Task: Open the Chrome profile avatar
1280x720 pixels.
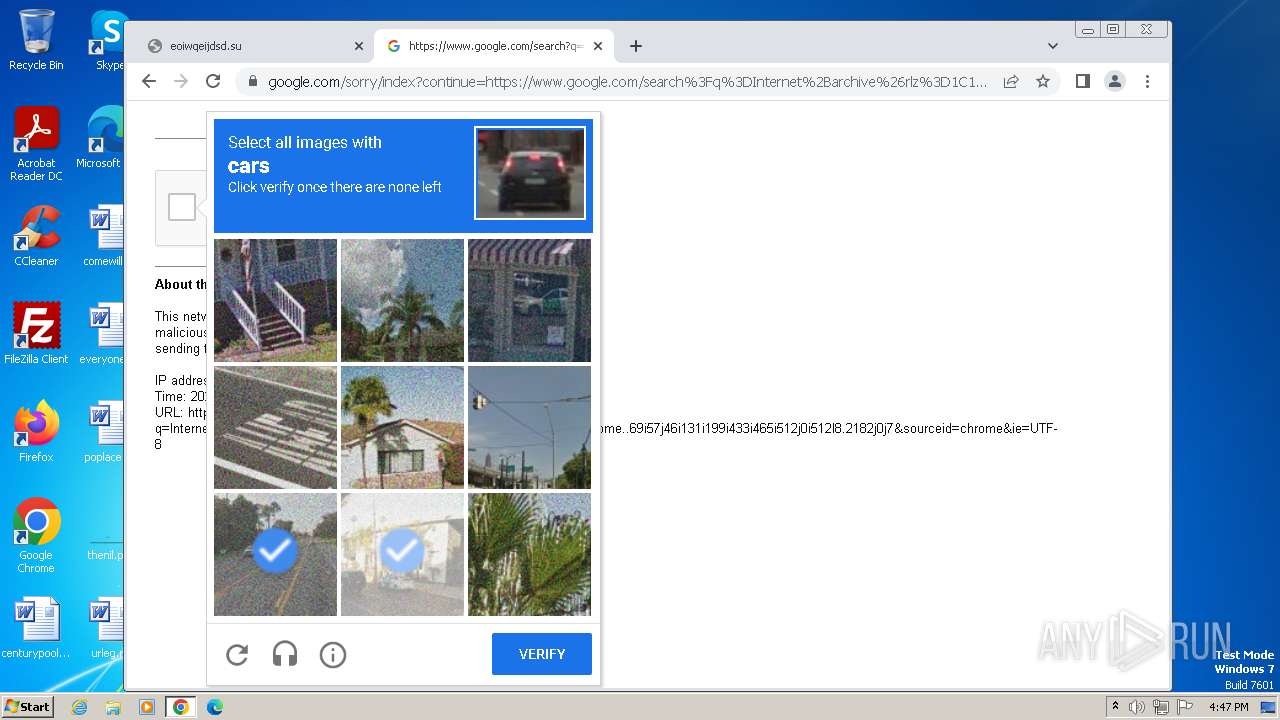Action: [1115, 82]
